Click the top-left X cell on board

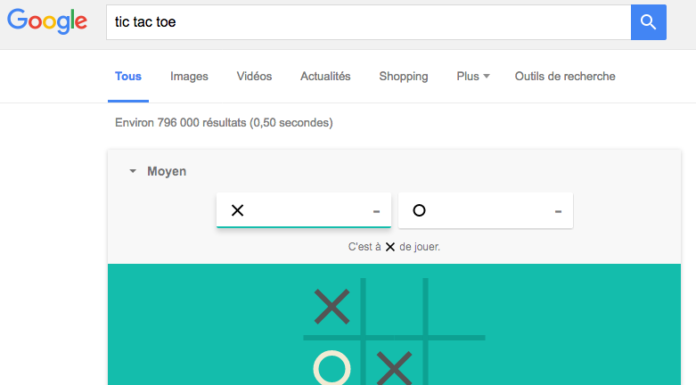click(x=332, y=306)
